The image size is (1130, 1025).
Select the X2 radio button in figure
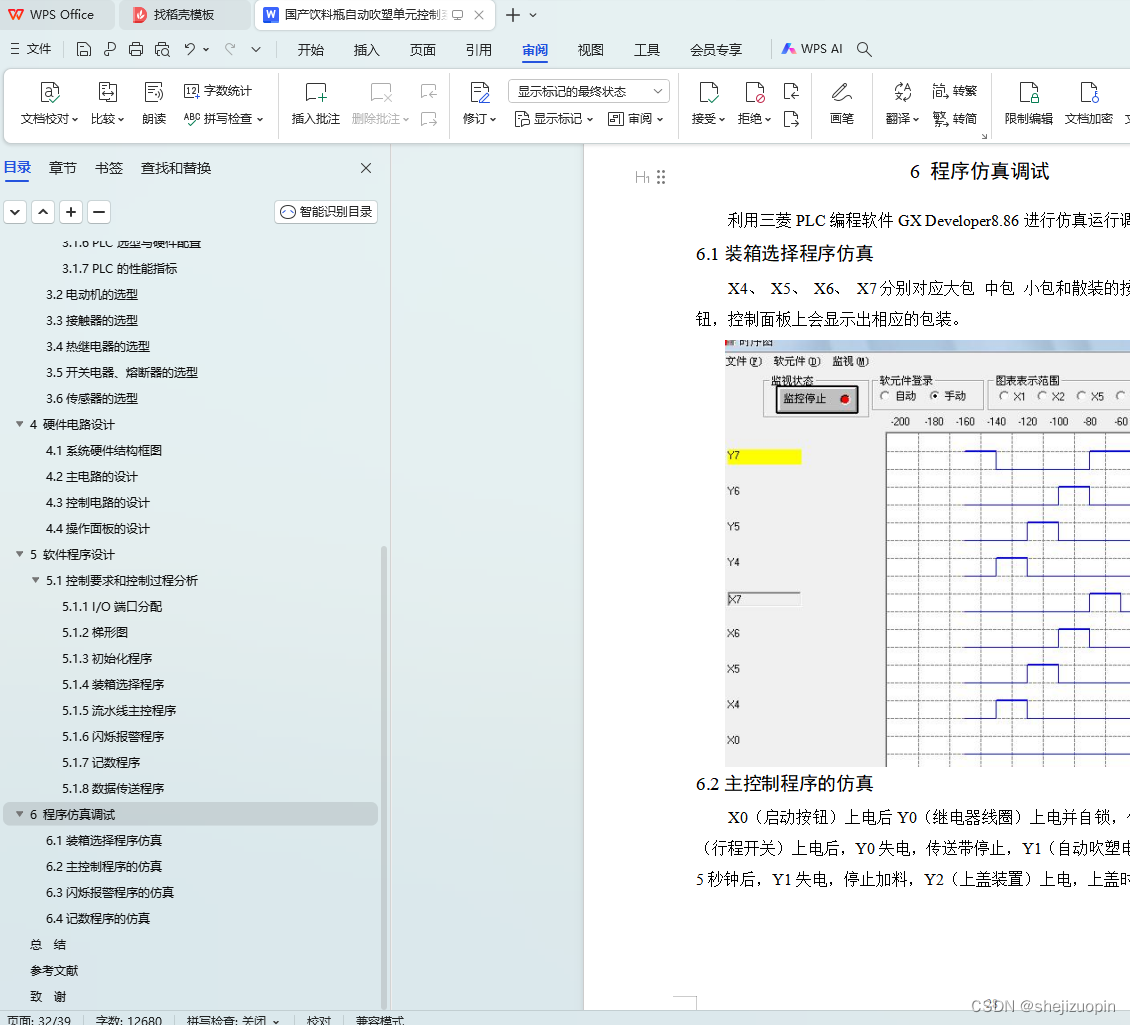(x=1042, y=396)
